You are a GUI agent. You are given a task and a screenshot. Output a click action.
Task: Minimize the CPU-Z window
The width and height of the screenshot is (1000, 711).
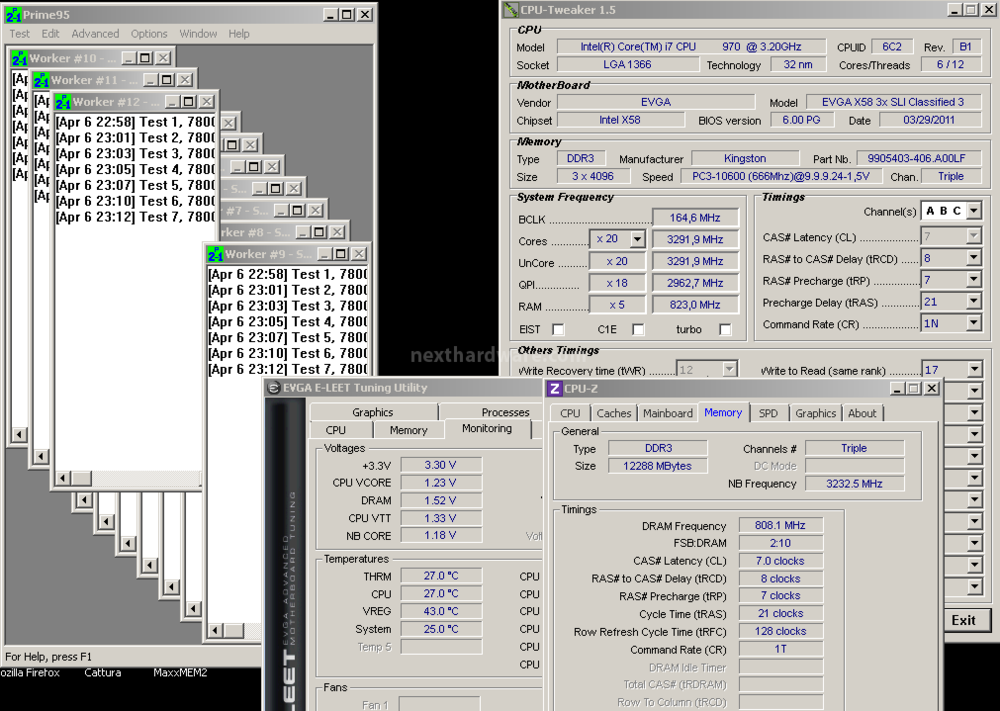pyautogui.click(x=897, y=388)
